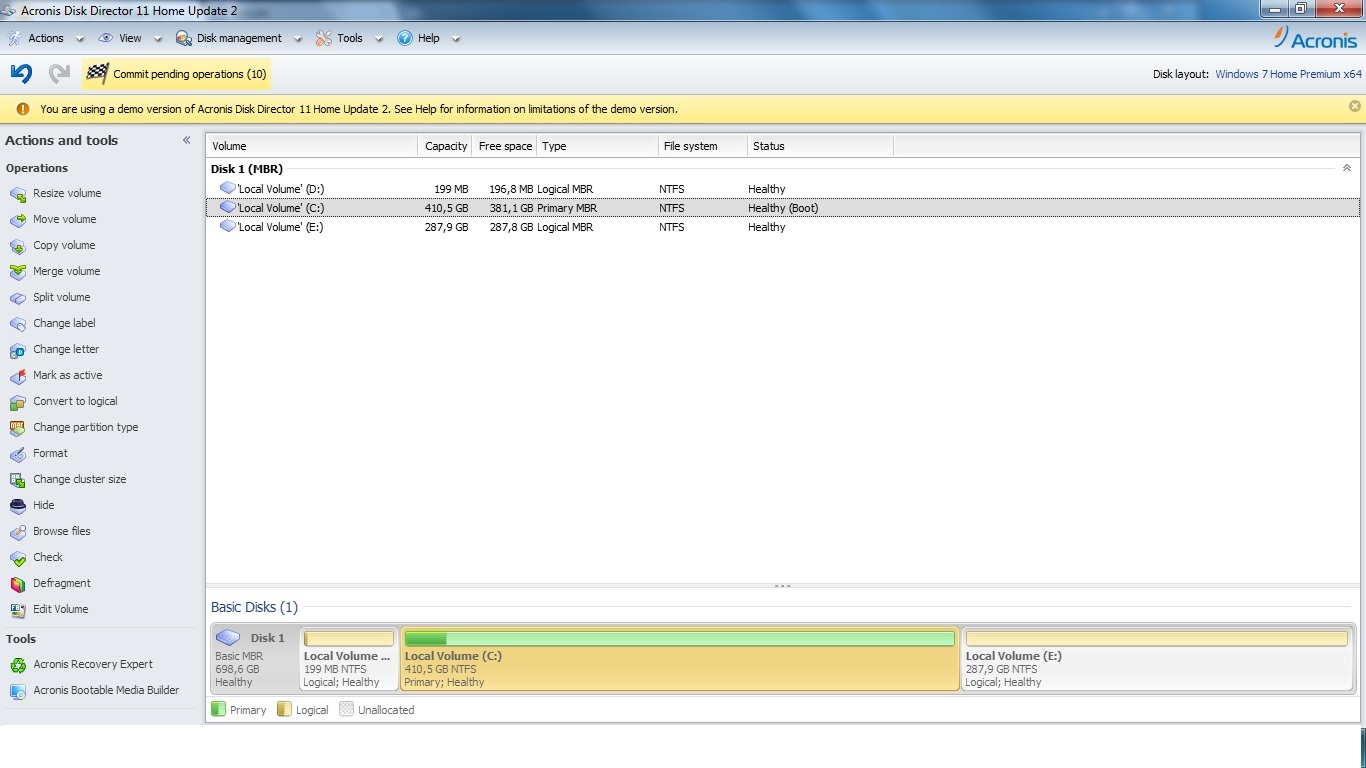Open Windows 7 Home Premium x64 disk layout dropdown

pos(1288,74)
